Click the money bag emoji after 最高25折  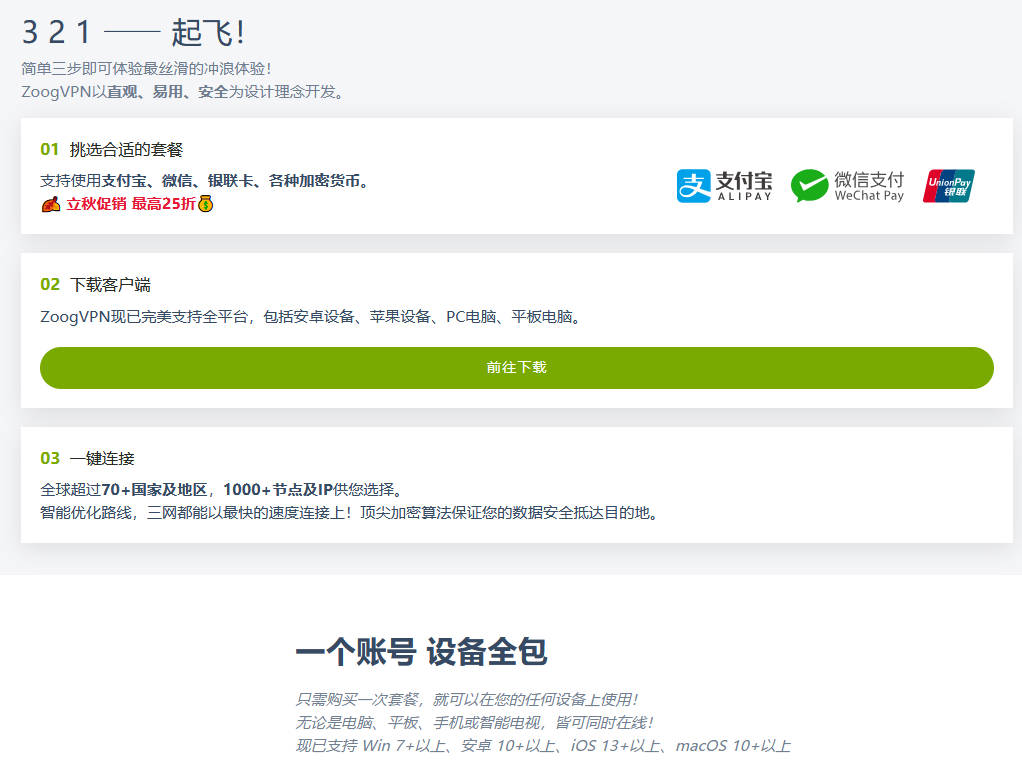(206, 205)
